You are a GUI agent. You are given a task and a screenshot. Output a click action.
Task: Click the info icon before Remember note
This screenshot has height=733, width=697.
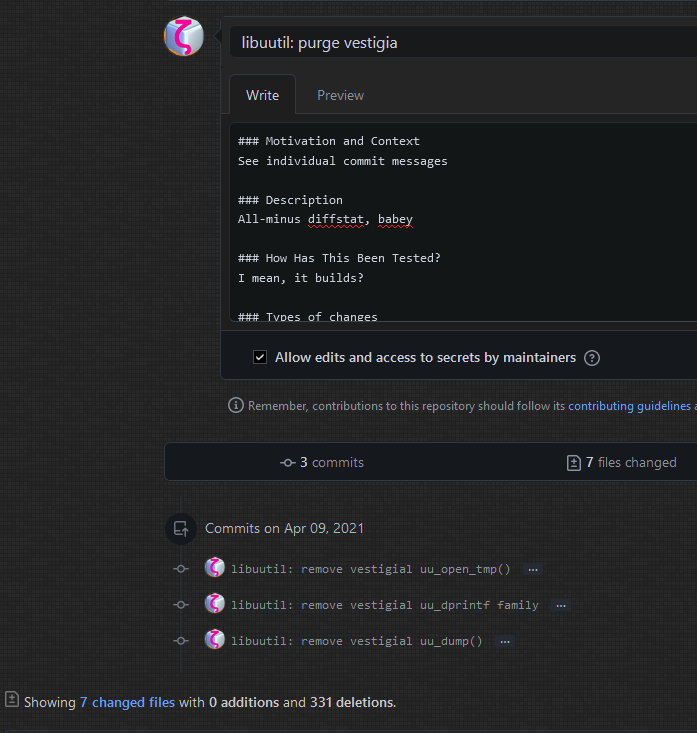[236, 406]
